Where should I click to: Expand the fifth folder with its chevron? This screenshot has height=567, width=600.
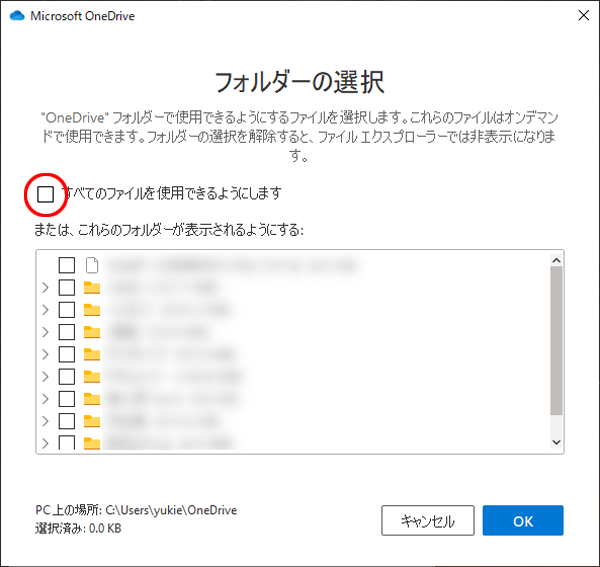[x=45, y=376]
